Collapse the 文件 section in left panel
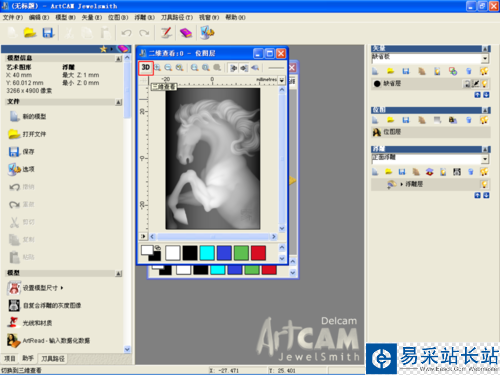The height and width of the screenshot is (375, 500). pyautogui.click(x=119, y=102)
